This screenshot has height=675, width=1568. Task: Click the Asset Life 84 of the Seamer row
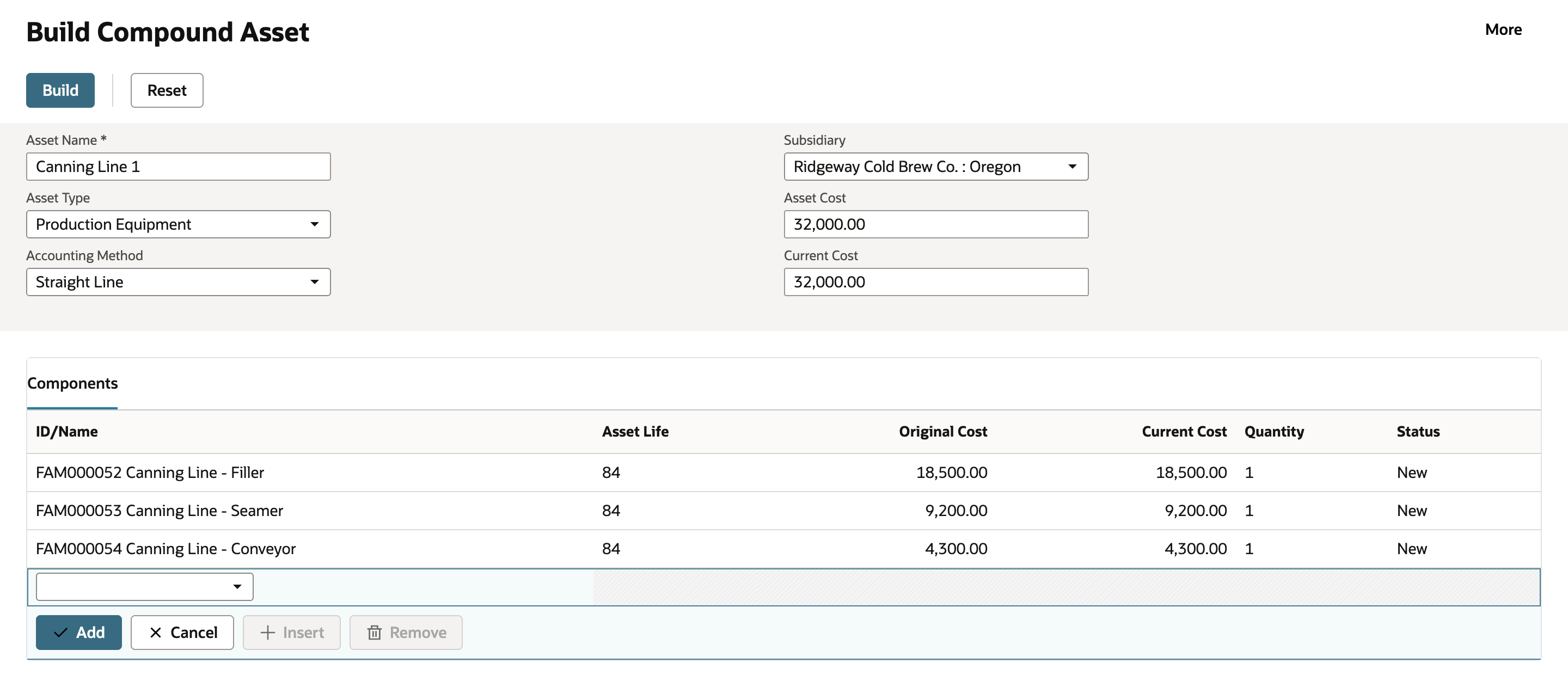click(610, 510)
